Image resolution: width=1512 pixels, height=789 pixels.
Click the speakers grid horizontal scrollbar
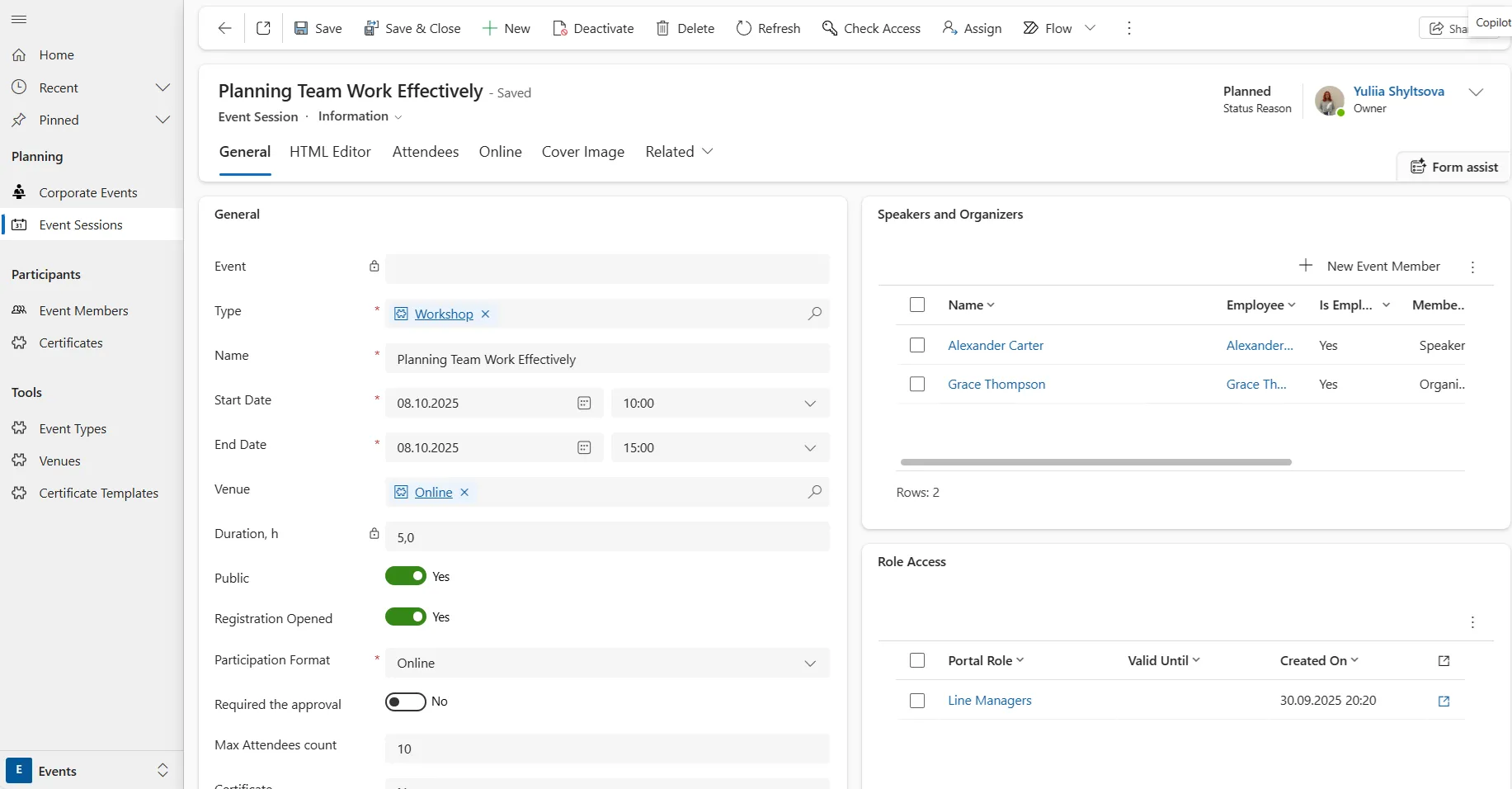[1095, 462]
